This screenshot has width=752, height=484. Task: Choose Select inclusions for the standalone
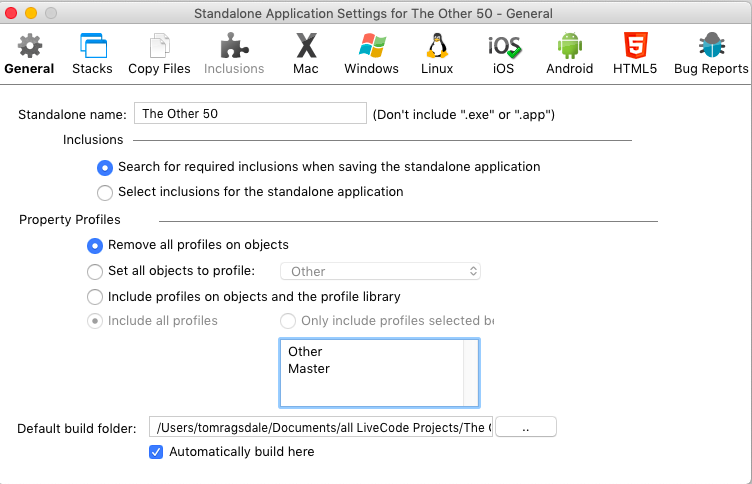[105, 192]
